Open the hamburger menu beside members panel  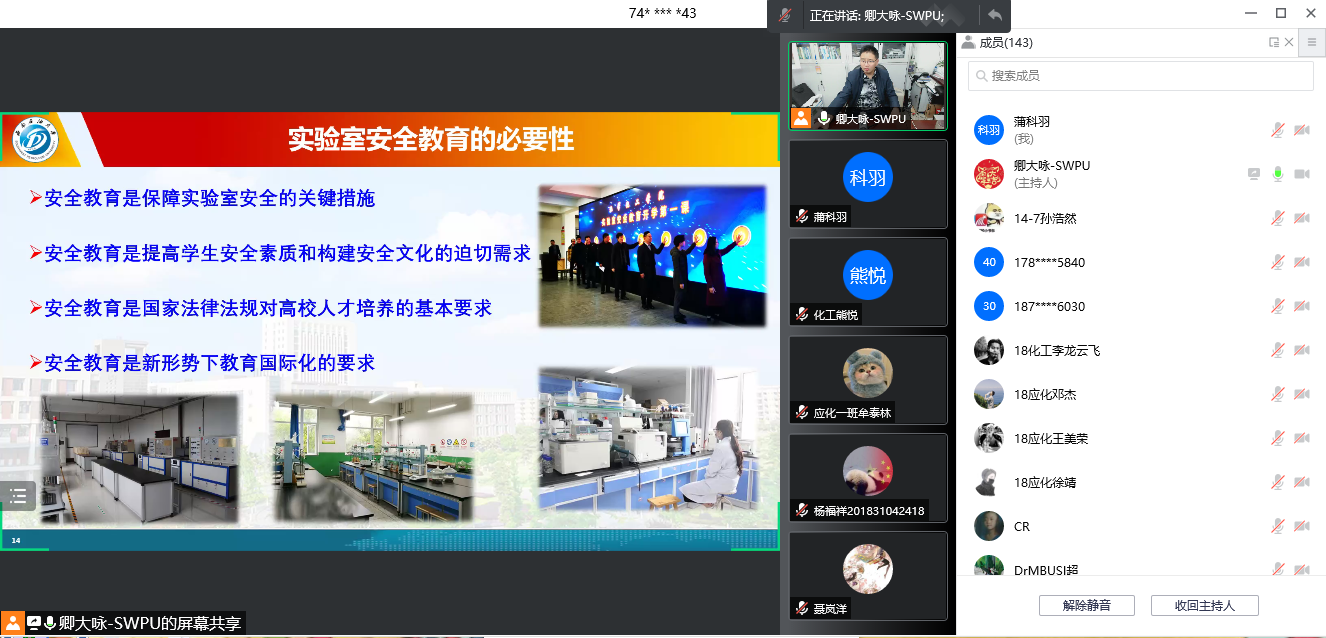1312,42
